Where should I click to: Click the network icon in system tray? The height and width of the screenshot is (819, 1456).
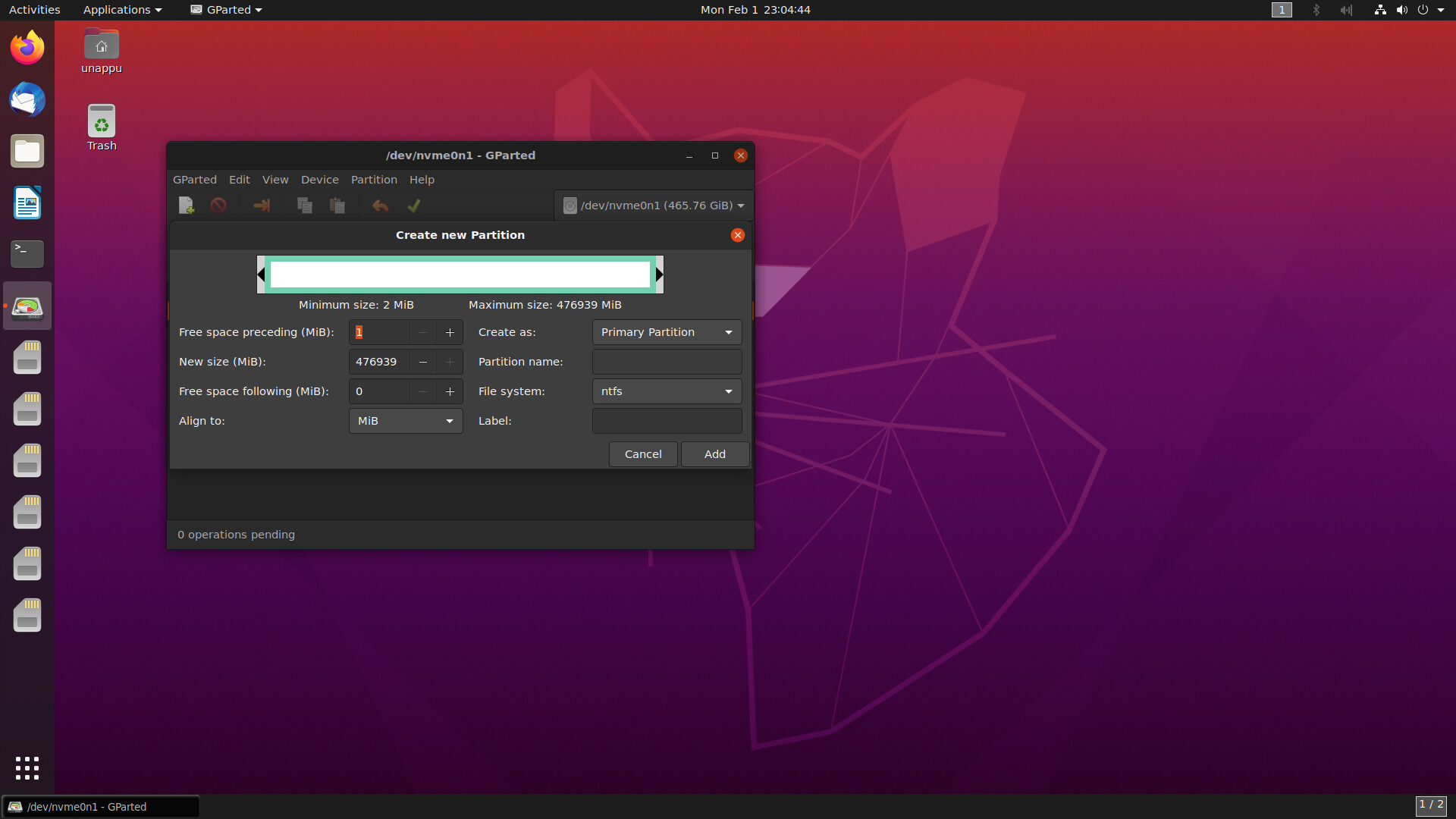pyautogui.click(x=1380, y=10)
